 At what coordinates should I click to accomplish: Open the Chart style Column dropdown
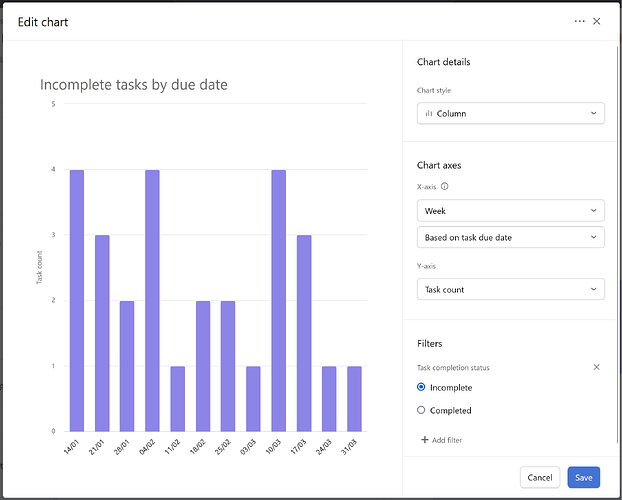coord(511,113)
